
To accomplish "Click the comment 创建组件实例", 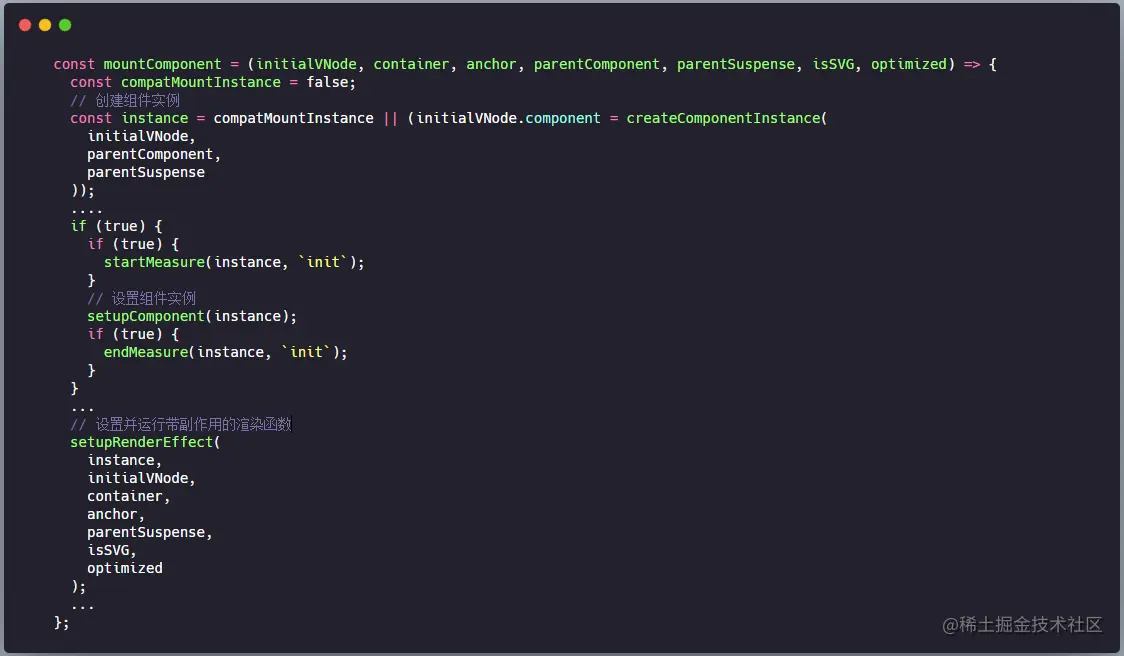I will [x=125, y=100].
